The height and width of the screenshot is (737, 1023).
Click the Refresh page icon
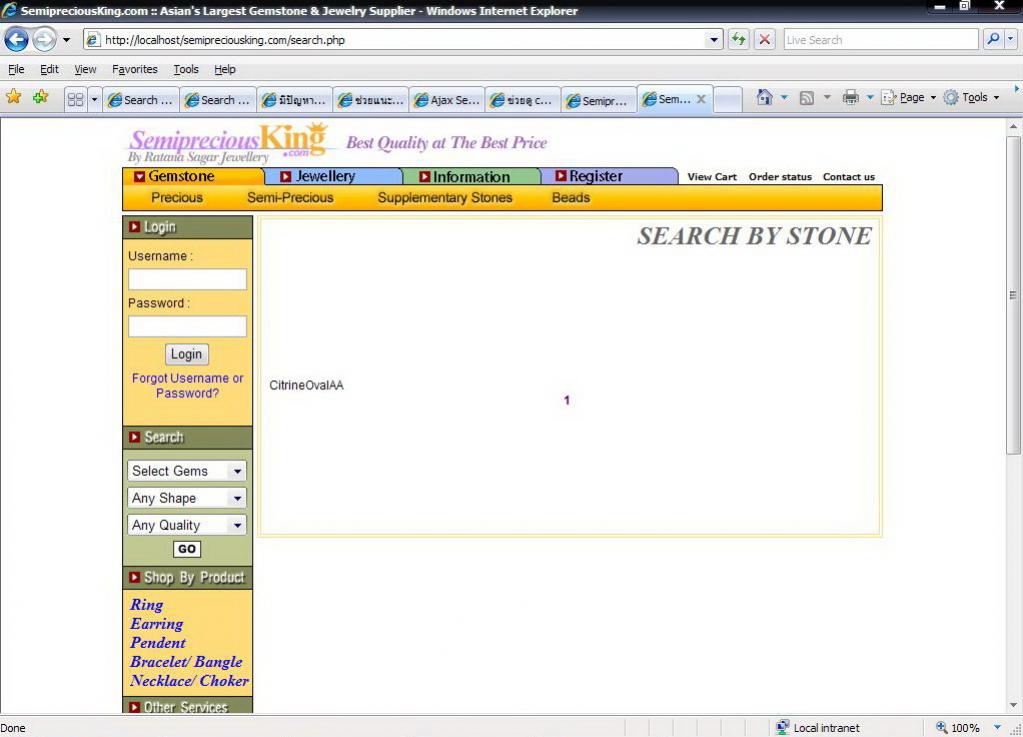[739, 40]
